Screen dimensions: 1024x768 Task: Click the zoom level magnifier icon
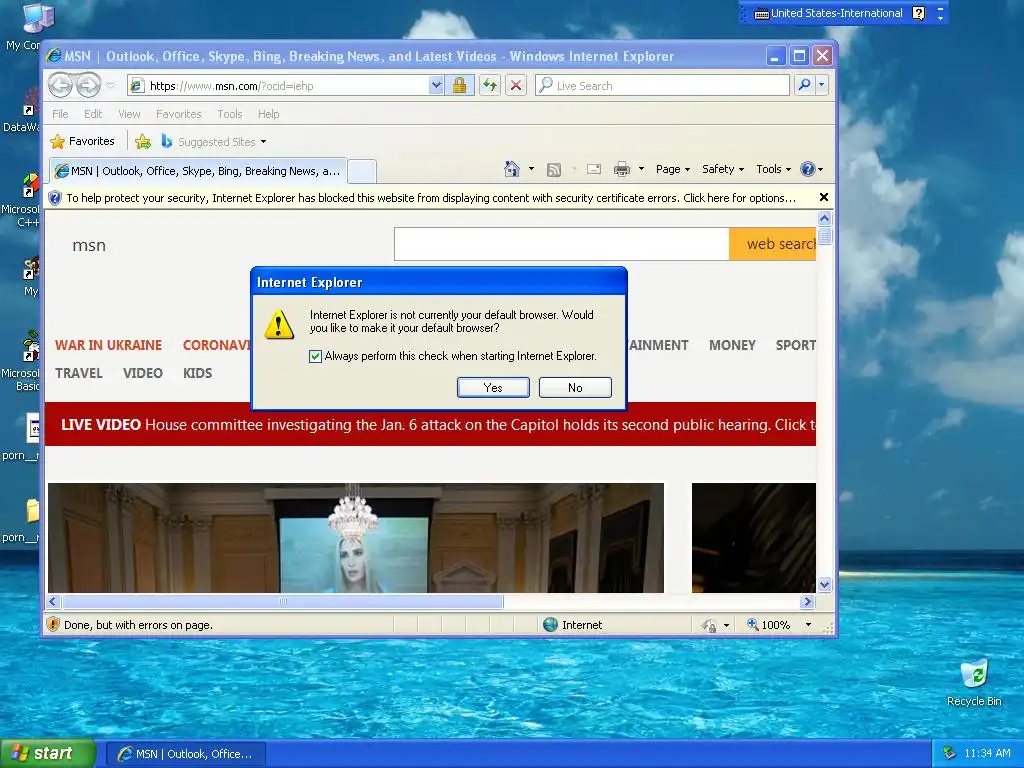(x=753, y=624)
